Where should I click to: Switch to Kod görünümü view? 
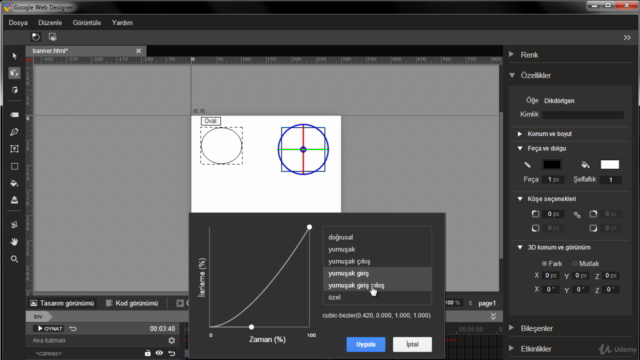132,303
